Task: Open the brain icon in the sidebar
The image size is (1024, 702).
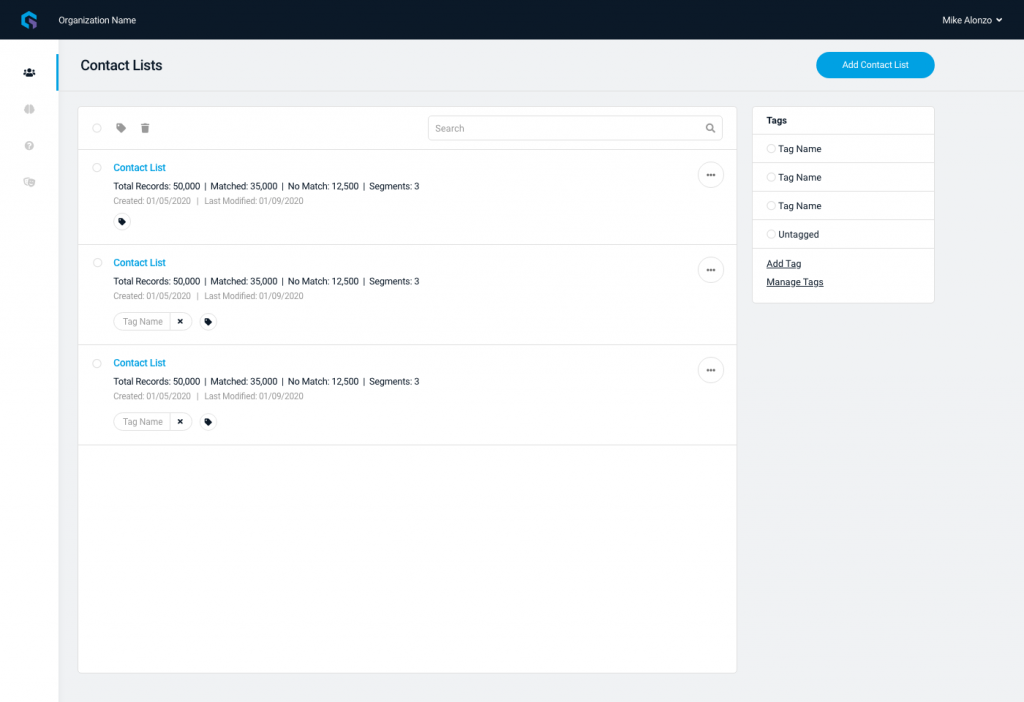Action: pos(29,109)
